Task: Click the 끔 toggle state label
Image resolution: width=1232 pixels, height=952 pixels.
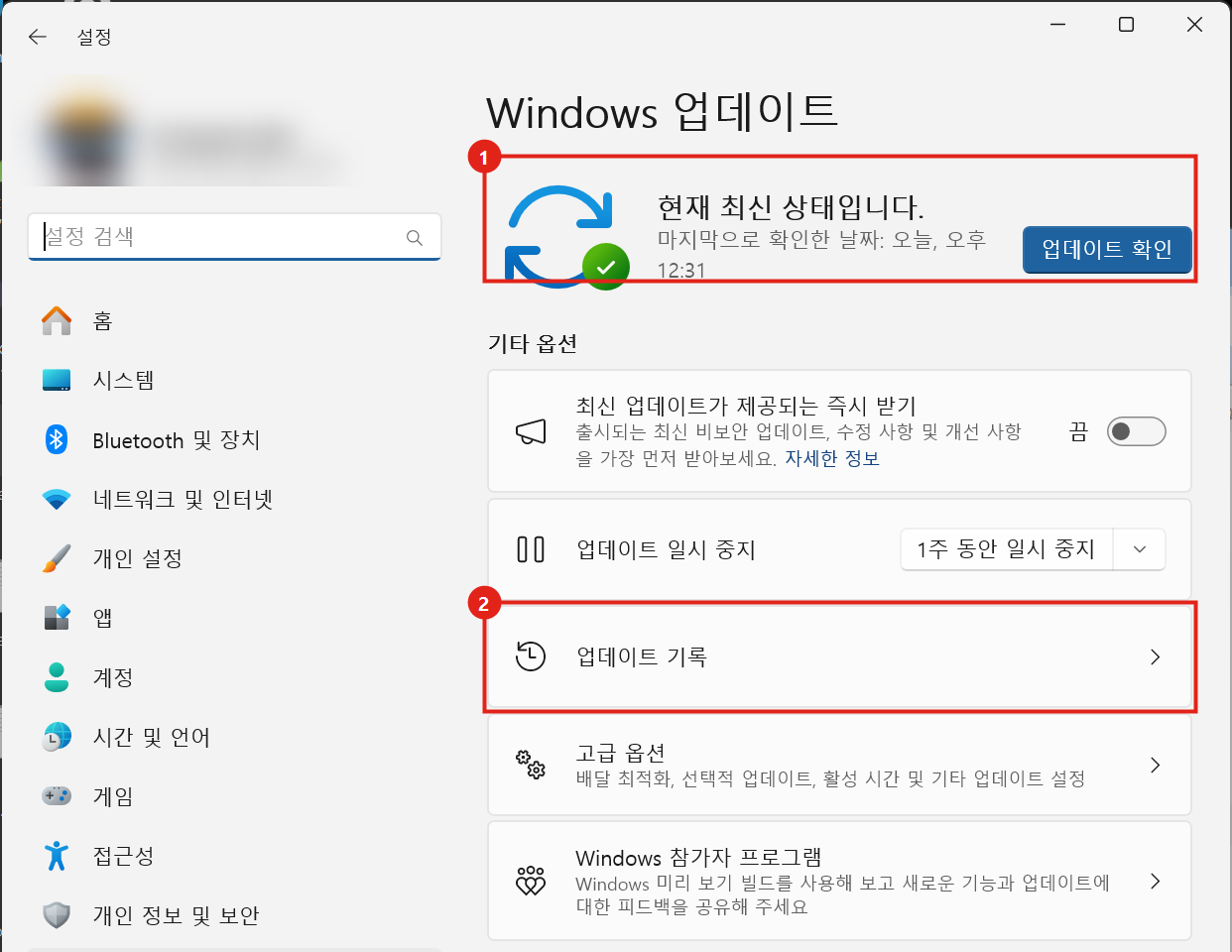Action: tap(1078, 431)
